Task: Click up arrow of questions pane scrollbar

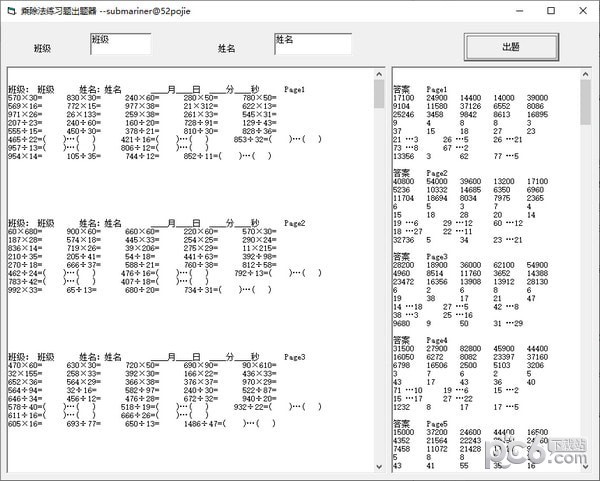Action: [x=379, y=74]
